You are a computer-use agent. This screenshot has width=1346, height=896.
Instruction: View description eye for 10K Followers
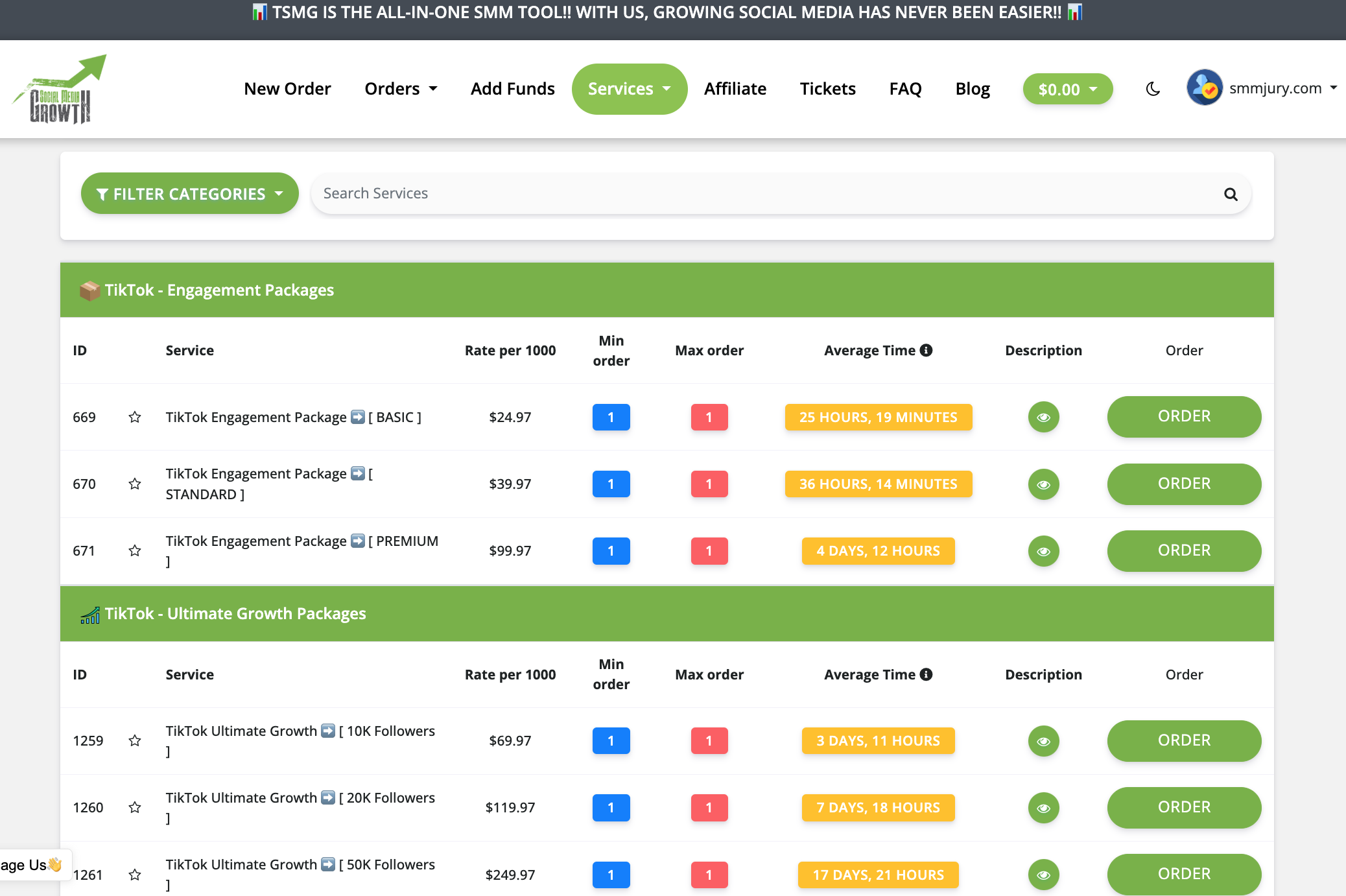coord(1044,741)
